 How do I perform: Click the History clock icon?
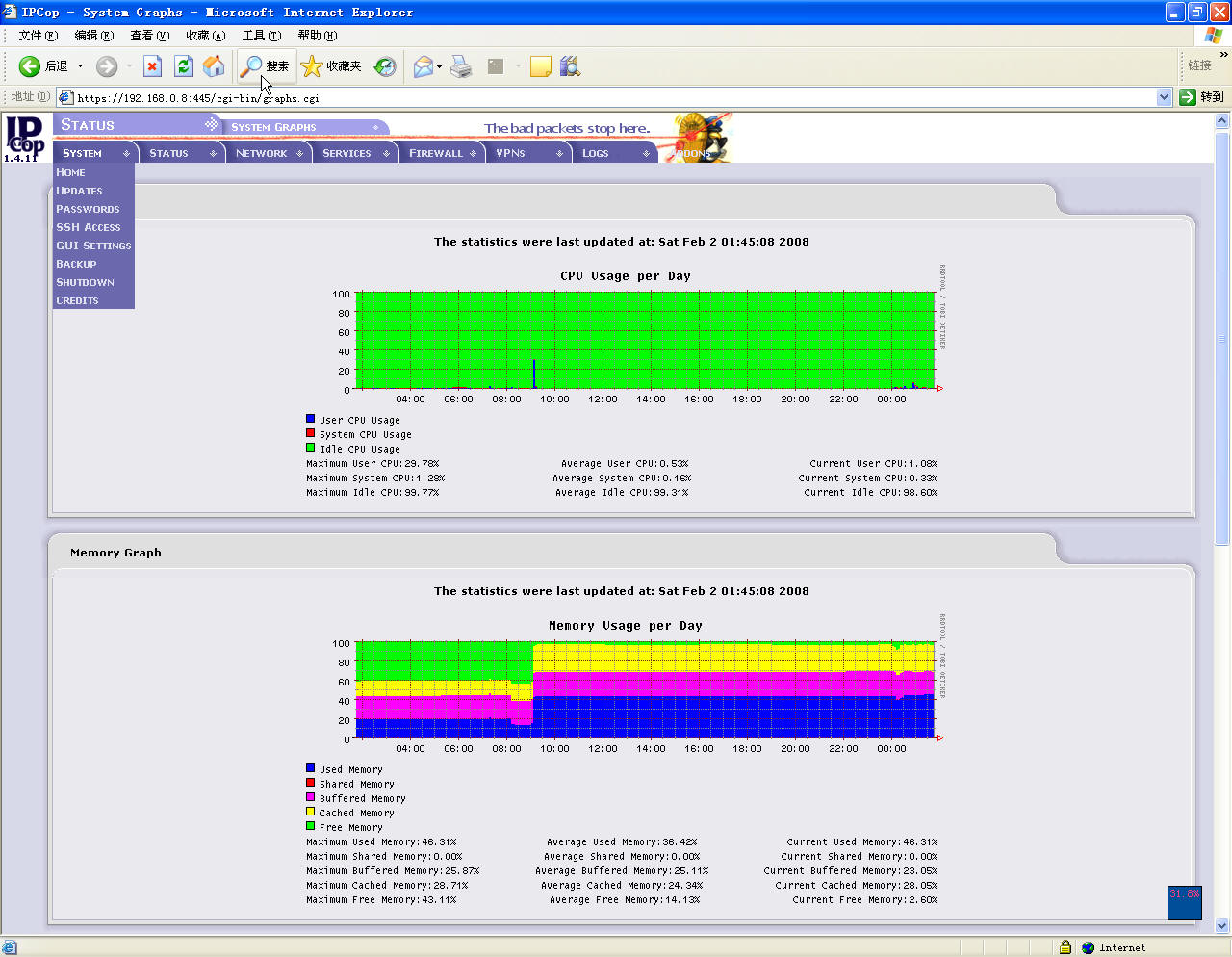[x=385, y=66]
